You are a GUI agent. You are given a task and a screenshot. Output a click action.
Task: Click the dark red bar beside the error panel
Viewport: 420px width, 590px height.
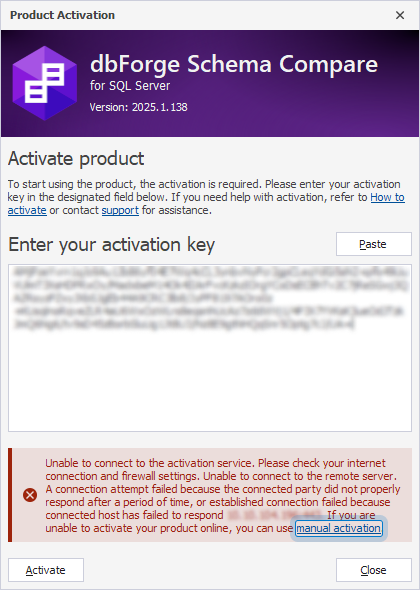click(10, 495)
